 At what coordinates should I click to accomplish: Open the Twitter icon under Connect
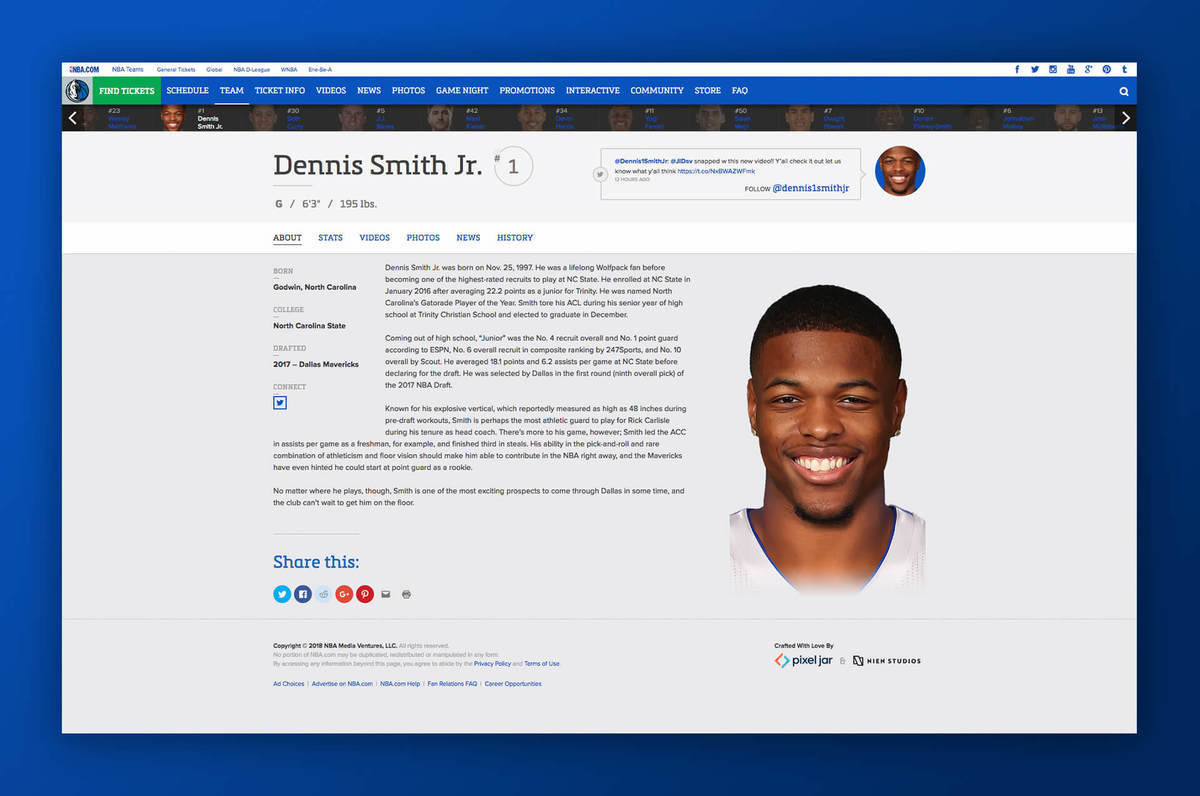280,402
